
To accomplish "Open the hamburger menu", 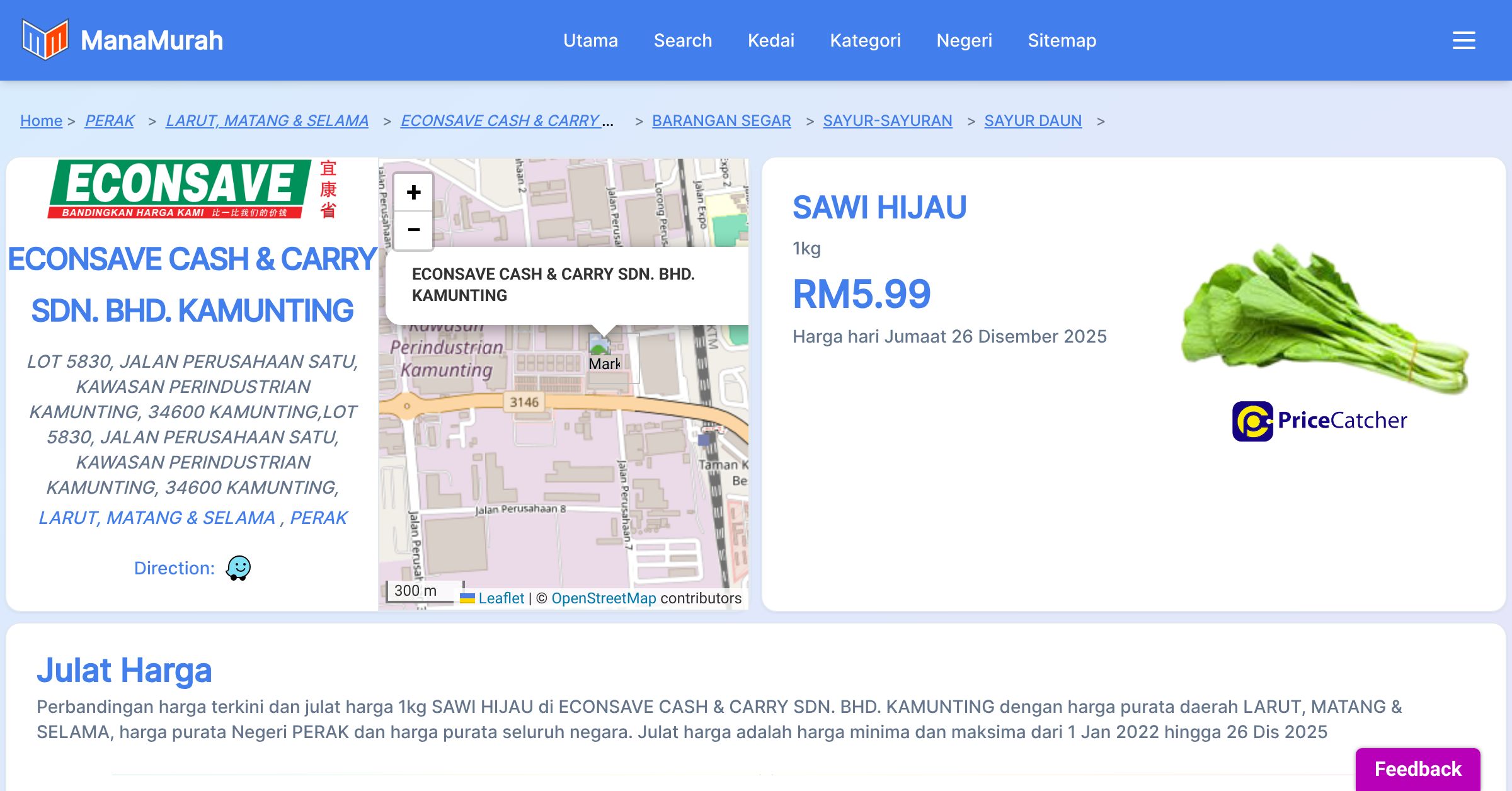I will pos(1463,40).
